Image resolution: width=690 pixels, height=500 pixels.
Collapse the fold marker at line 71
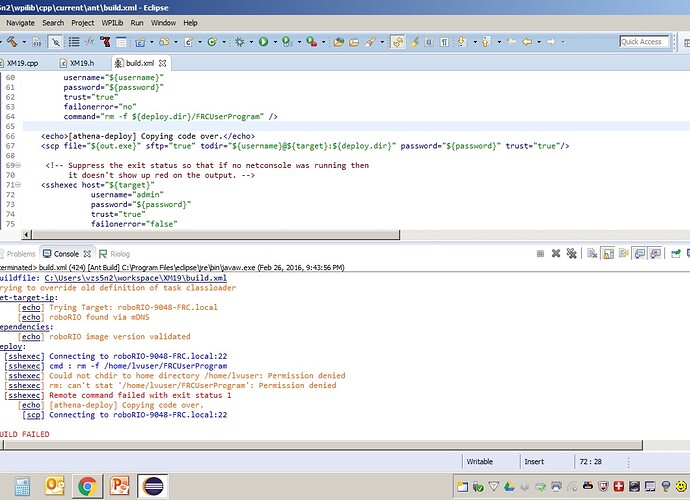(x=18, y=185)
